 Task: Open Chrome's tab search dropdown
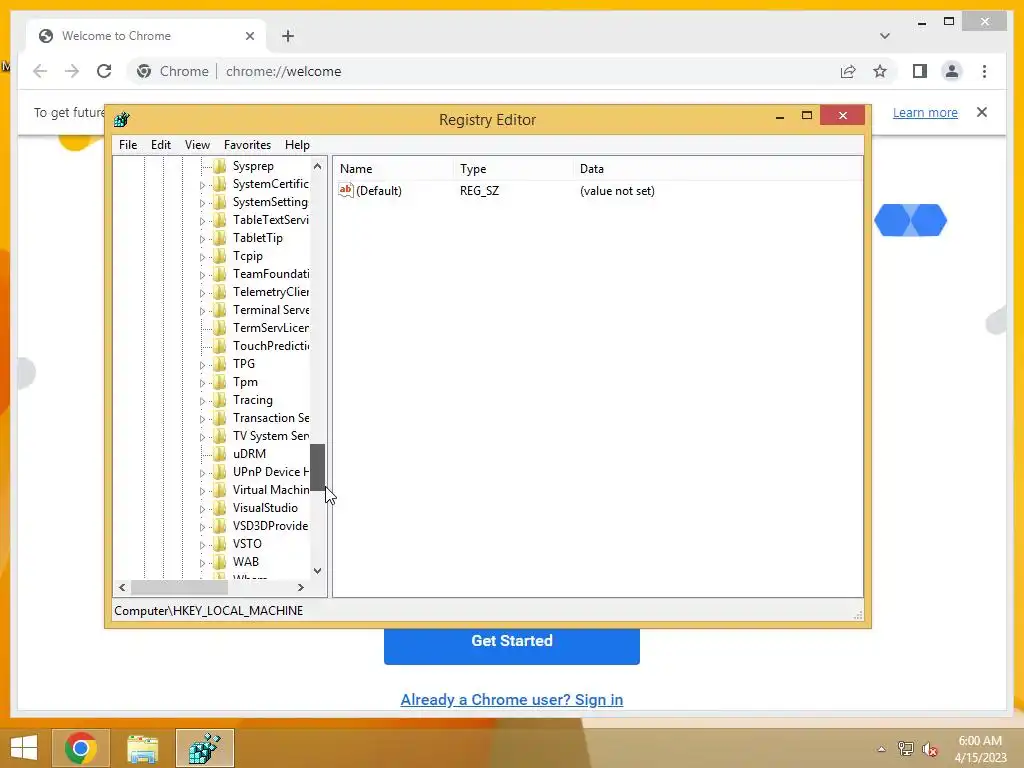click(884, 36)
